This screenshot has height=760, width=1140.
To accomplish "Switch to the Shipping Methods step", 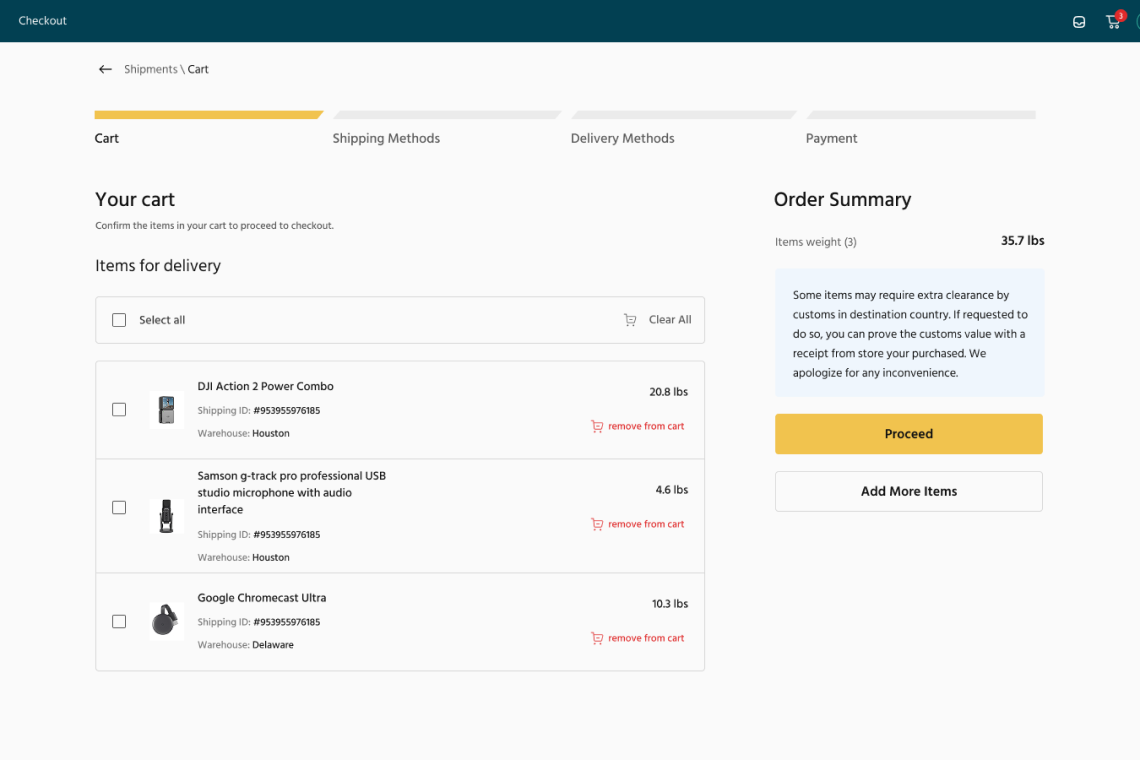I will (x=386, y=138).
